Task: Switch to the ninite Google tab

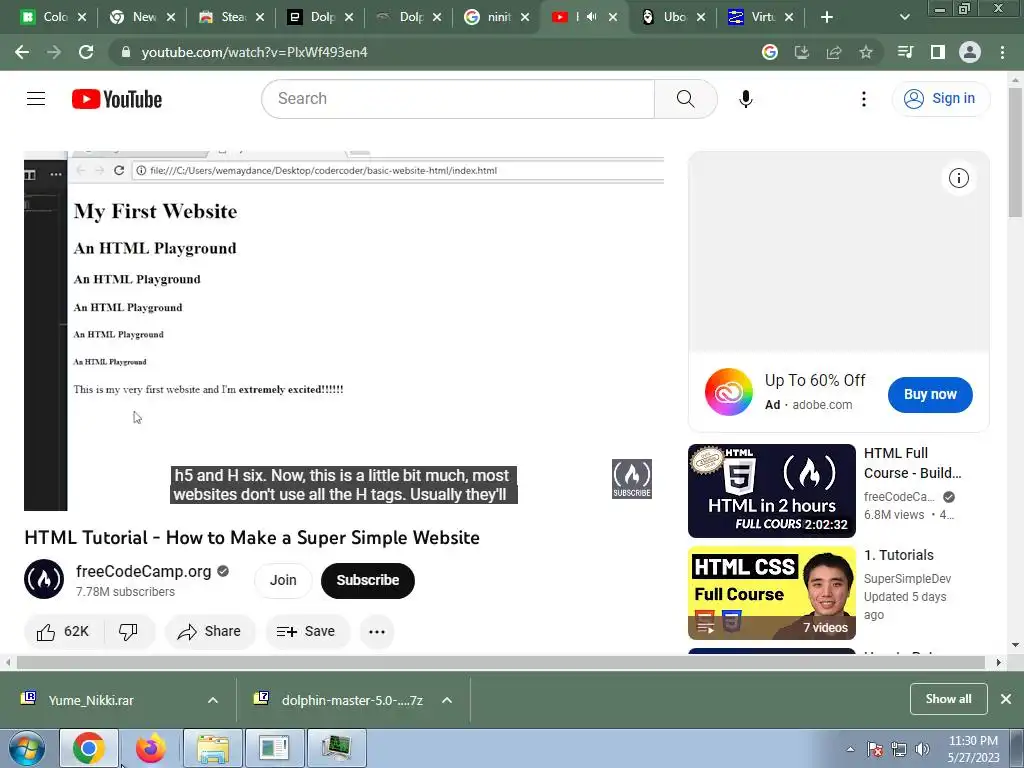Action: click(496, 17)
